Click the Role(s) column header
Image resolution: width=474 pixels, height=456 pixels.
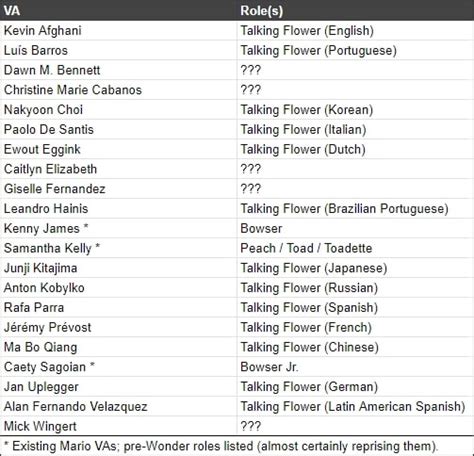(355, 10)
